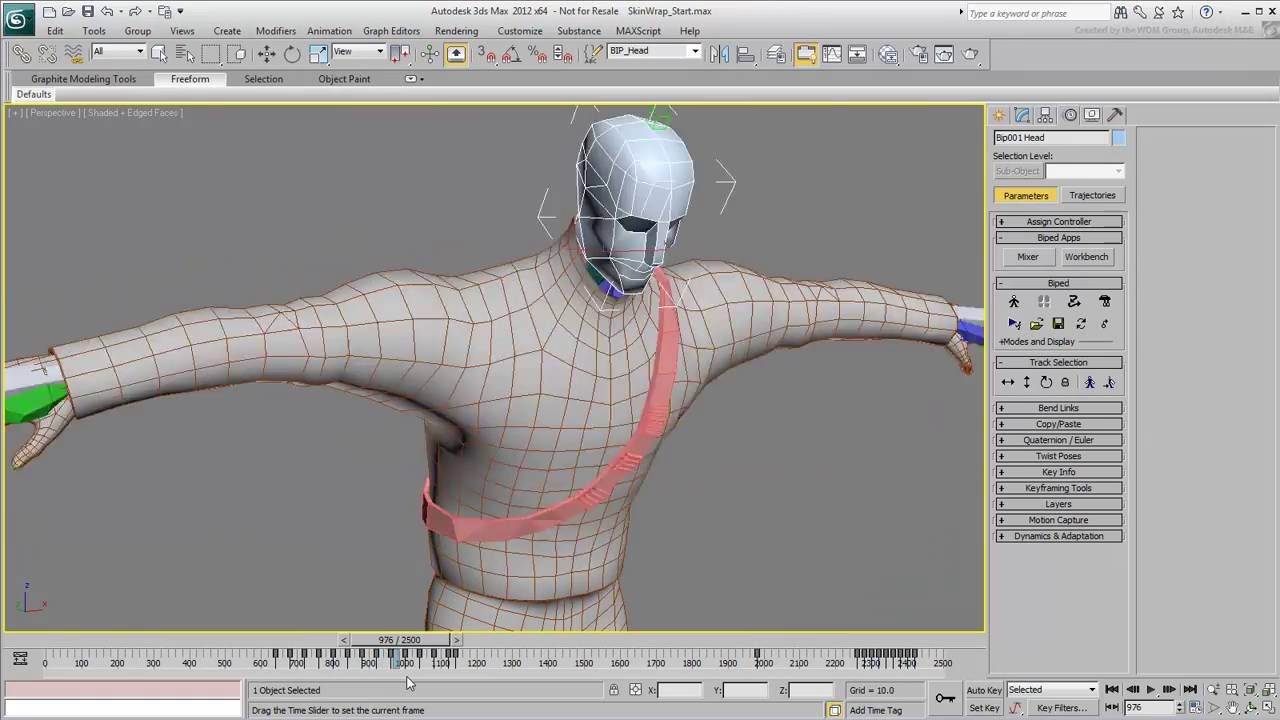
Task: Click the Trajectories button
Action: pyautogui.click(x=1092, y=195)
